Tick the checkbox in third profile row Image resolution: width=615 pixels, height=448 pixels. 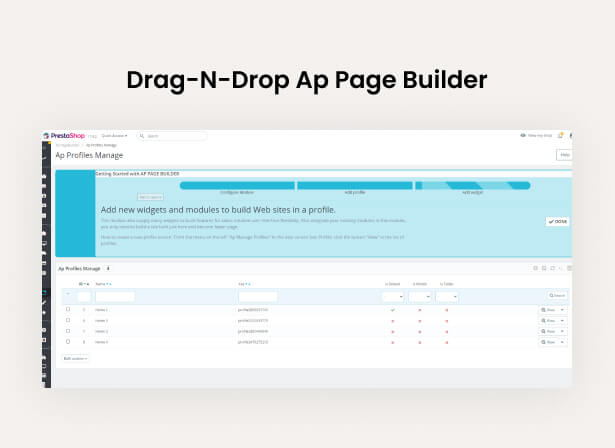68,331
